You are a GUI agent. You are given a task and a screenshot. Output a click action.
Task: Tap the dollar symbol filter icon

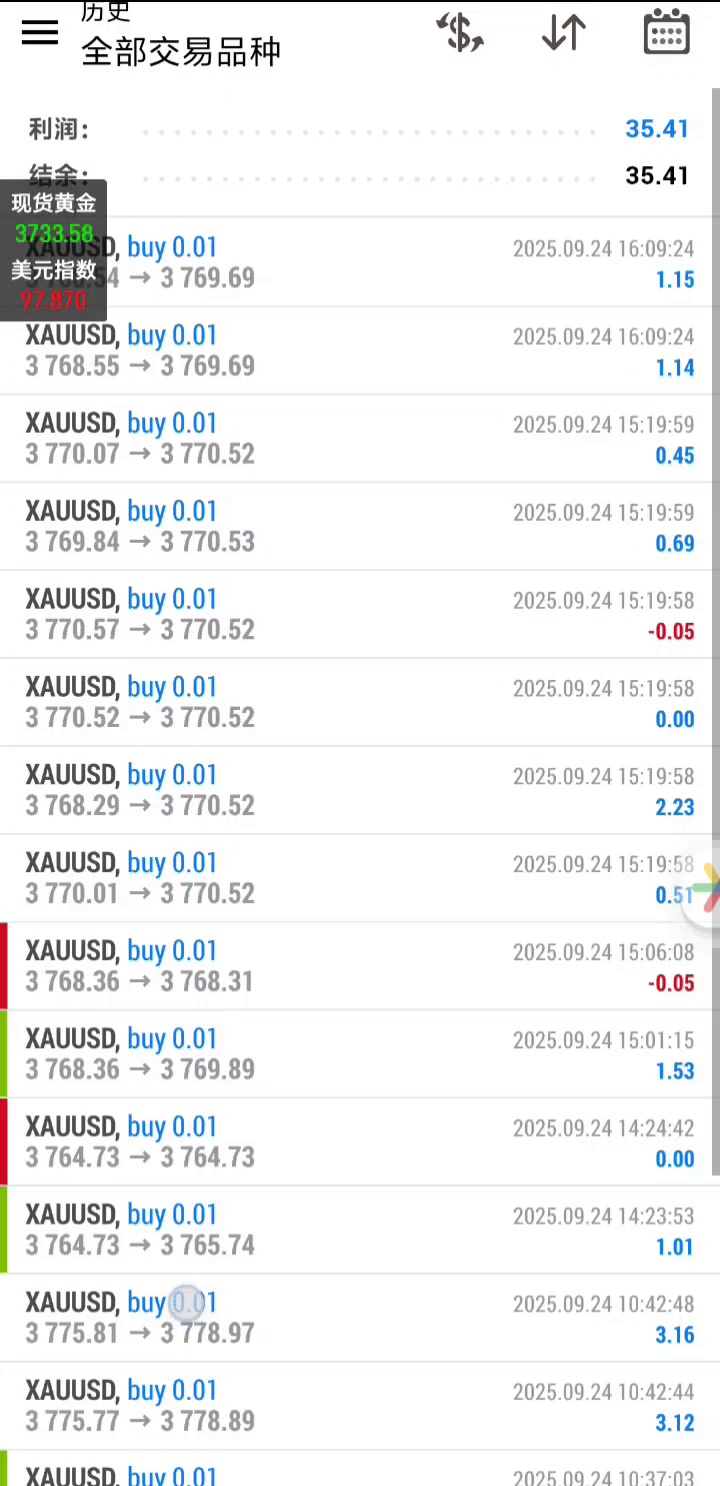pyautogui.click(x=460, y=32)
